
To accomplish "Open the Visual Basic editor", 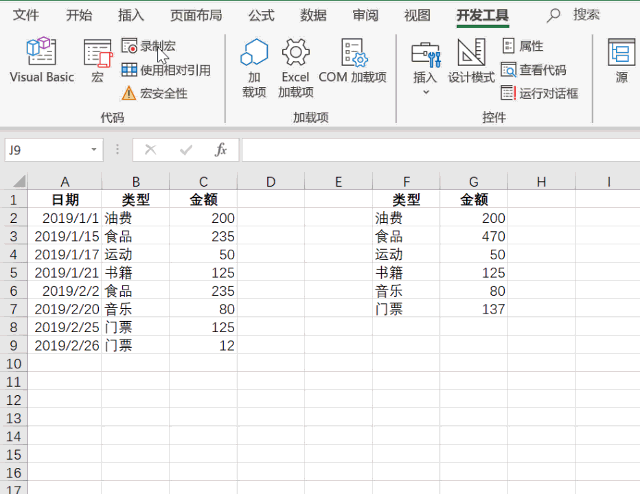I will (x=42, y=60).
